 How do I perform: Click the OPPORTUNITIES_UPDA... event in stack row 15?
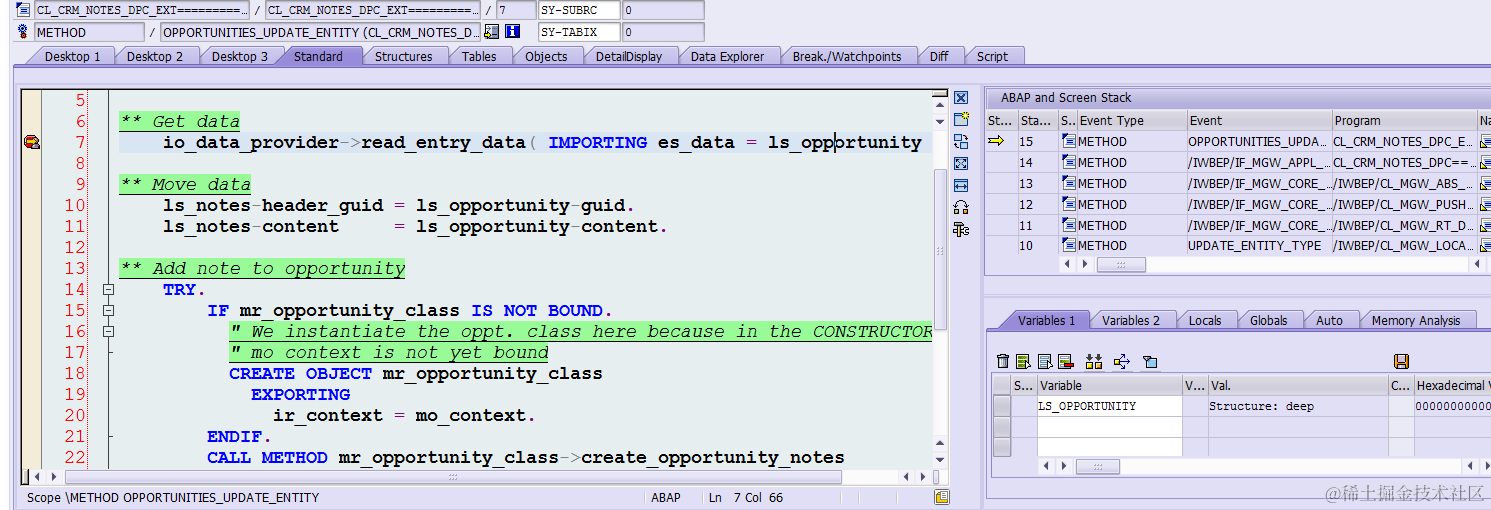pos(1258,142)
